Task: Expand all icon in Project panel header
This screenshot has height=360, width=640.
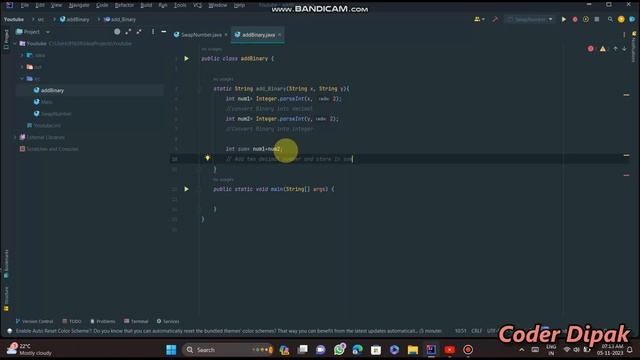Action: [x=128, y=31]
